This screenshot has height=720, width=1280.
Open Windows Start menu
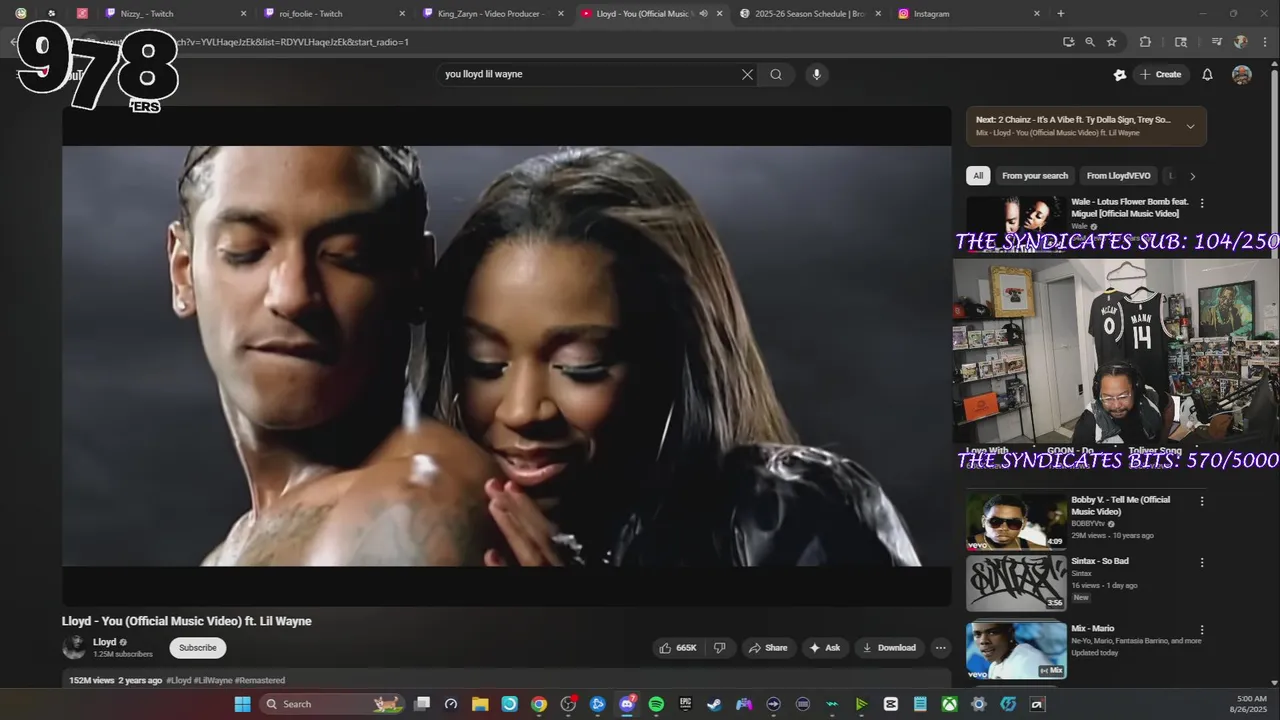pyautogui.click(x=243, y=704)
